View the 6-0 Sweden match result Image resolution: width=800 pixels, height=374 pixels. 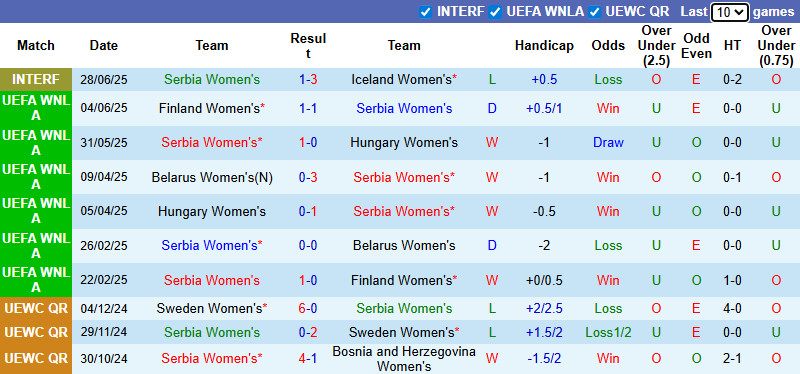[308, 308]
